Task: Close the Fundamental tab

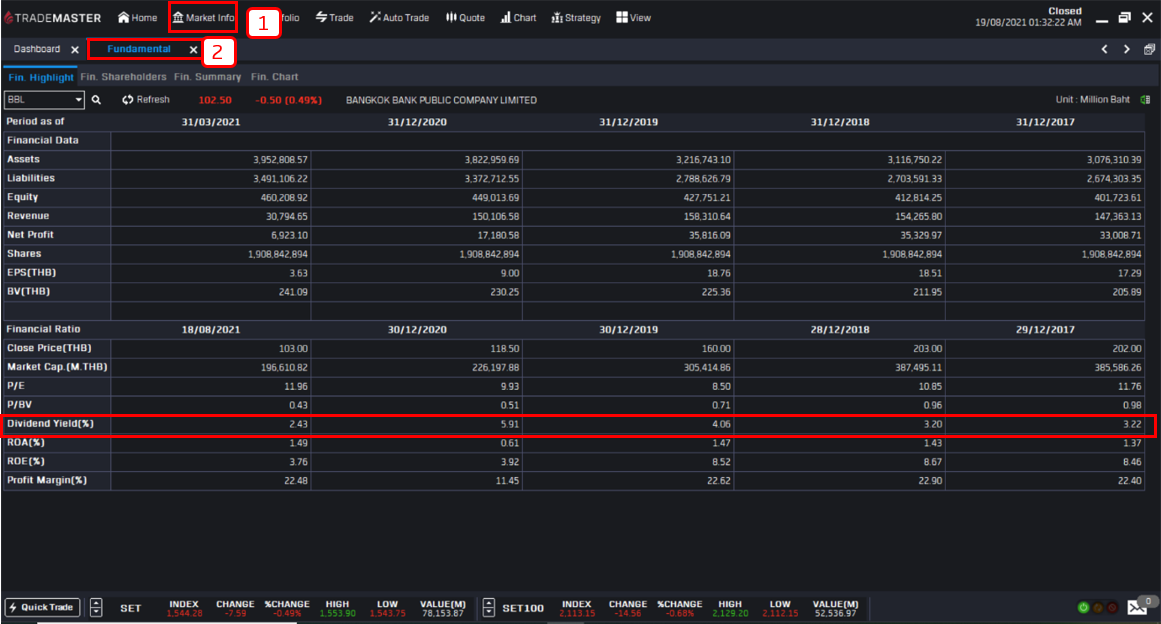Action: tap(193, 50)
